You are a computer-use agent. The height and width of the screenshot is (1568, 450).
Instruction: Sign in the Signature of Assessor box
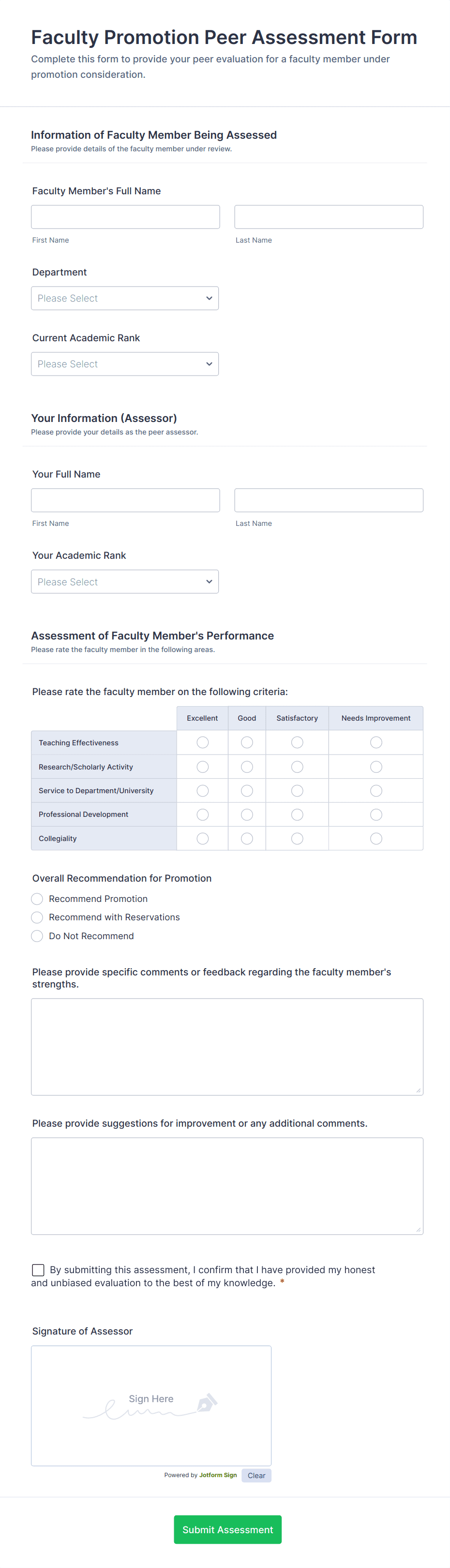point(151,1405)
